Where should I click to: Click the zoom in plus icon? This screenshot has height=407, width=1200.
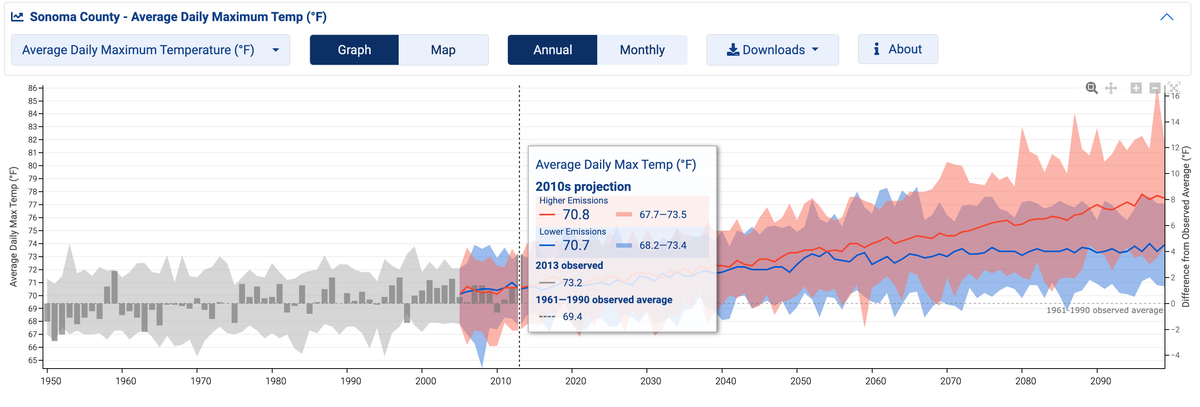tap(1136, 88)
